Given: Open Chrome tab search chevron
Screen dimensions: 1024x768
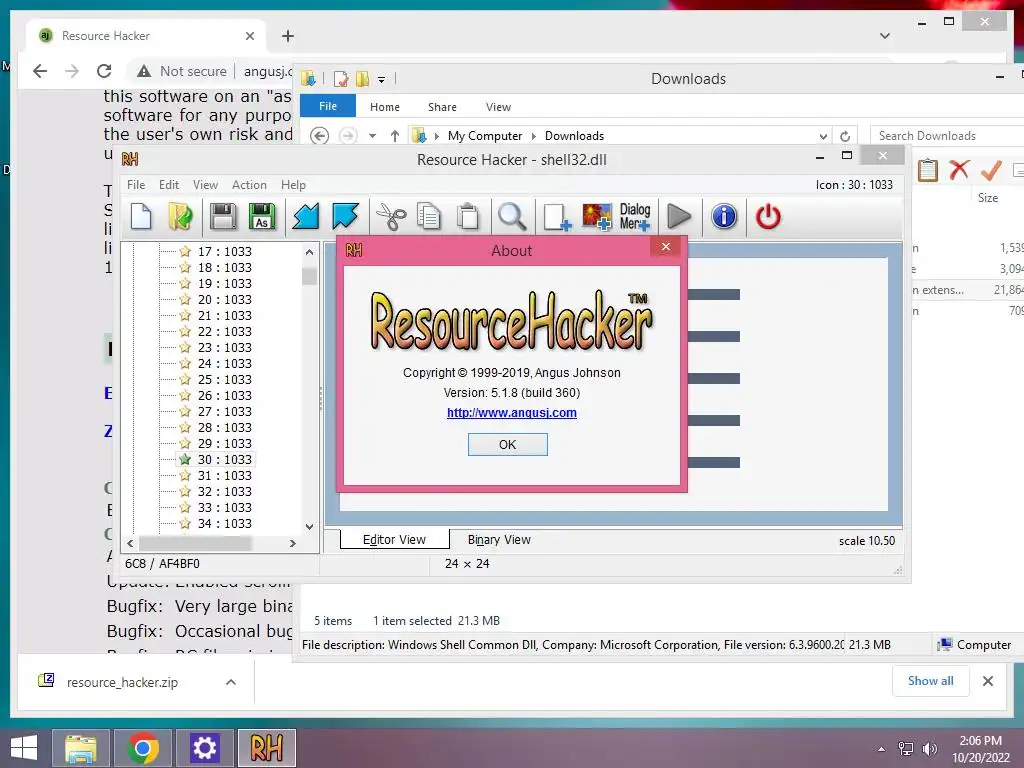Looking at the screenshot, I should [x=885, y=36].
